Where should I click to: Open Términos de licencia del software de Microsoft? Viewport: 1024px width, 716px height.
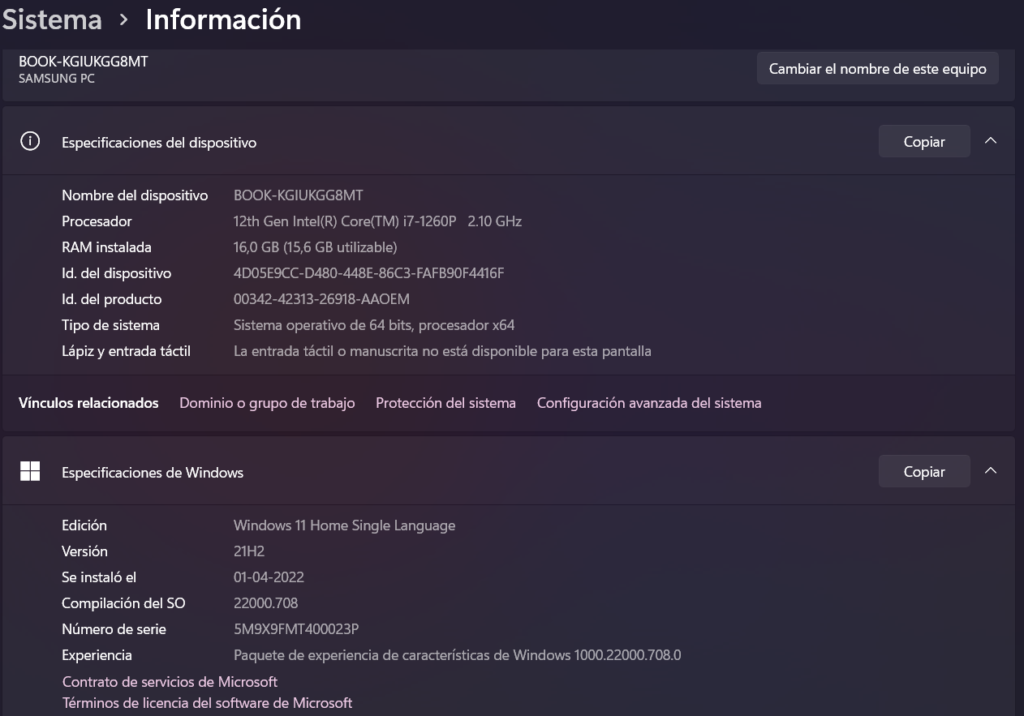pyautogui.click(x=207, y=703)
